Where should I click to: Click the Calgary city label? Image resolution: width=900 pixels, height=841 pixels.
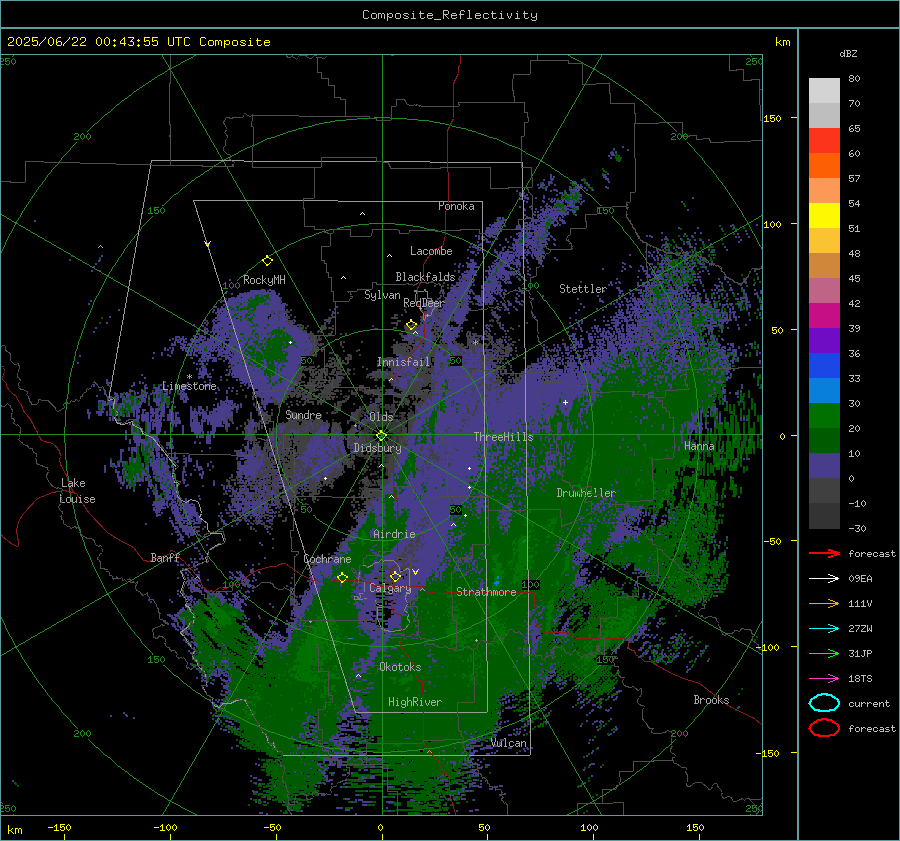pyautogui.click(x=390, y=588)
